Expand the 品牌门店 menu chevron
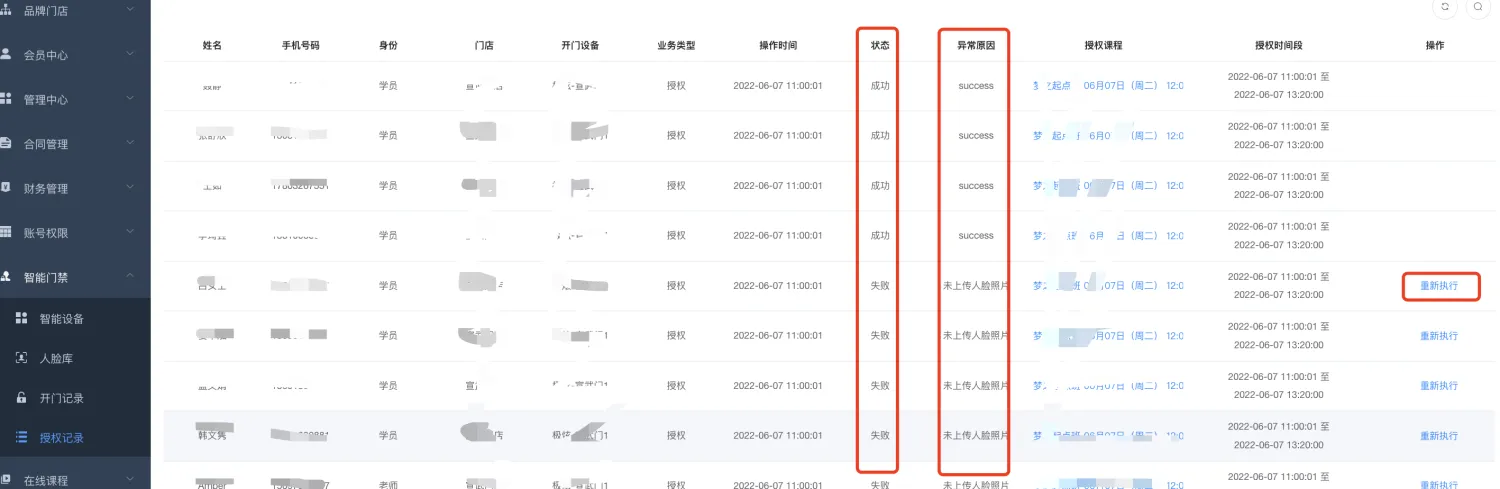This screenshot has width=1500, height=489. [x=130, y=10]
